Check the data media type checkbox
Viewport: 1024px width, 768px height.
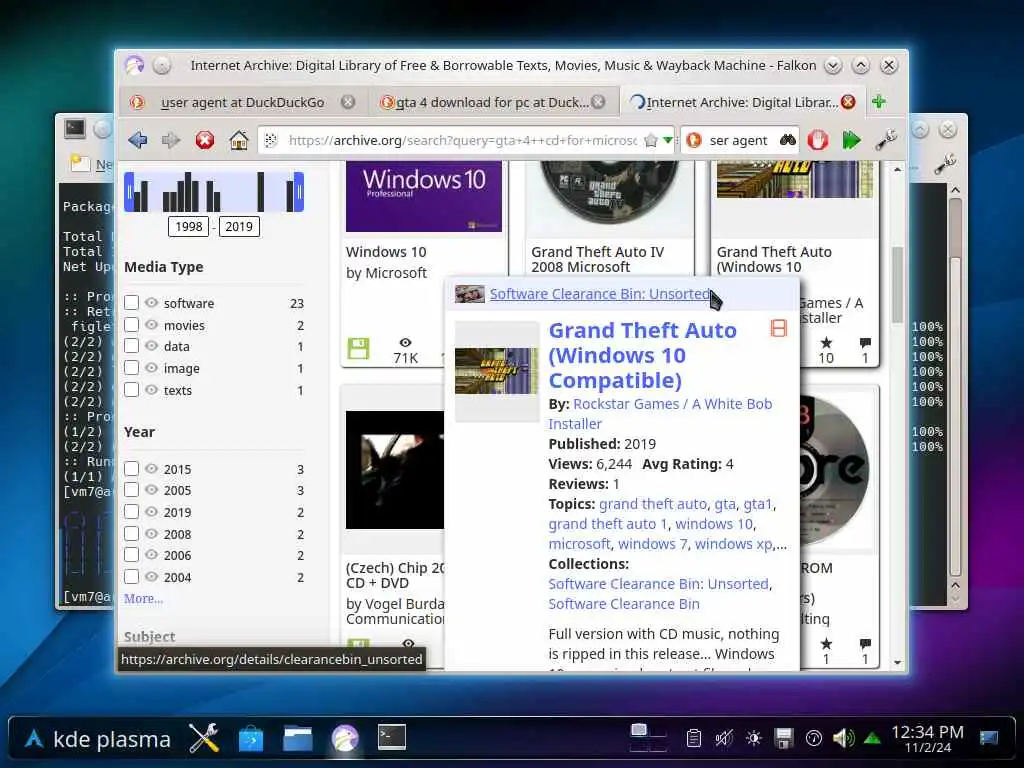[131, 345]
